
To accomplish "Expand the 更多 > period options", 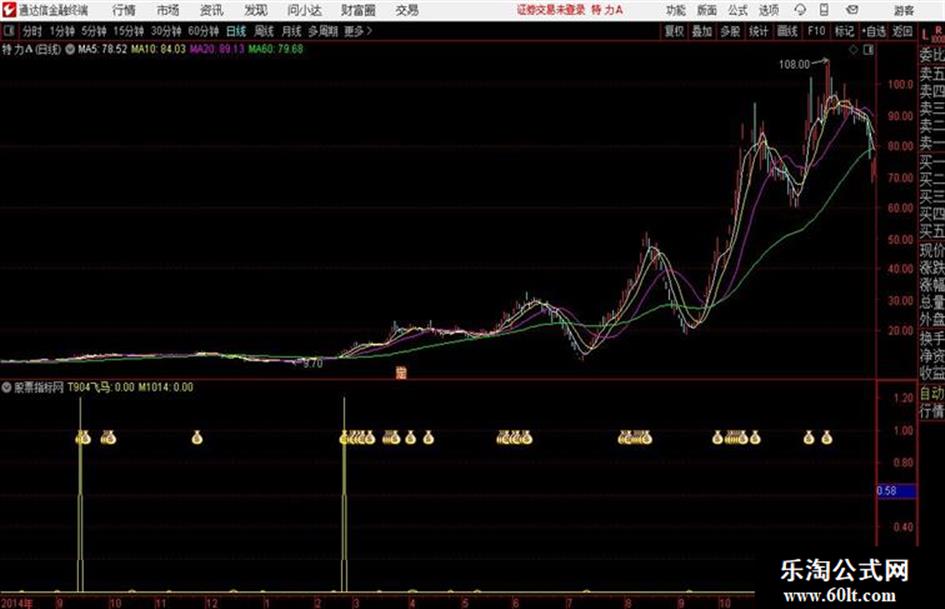I will pyautogui.click(x=358, y=31).
